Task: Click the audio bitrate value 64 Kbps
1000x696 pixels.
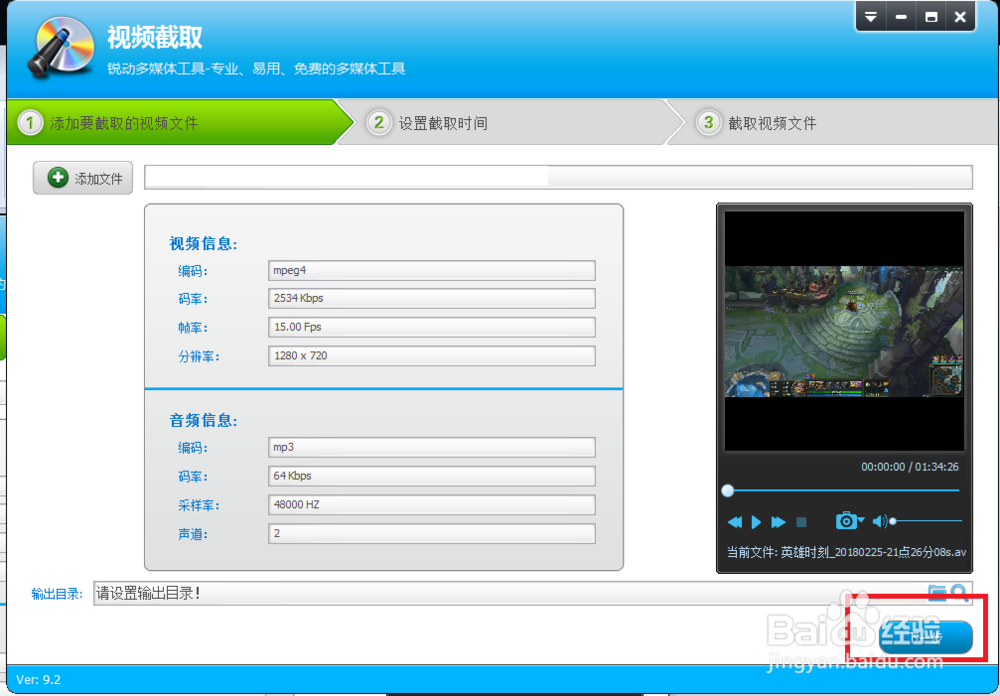Action: [432, 476]
